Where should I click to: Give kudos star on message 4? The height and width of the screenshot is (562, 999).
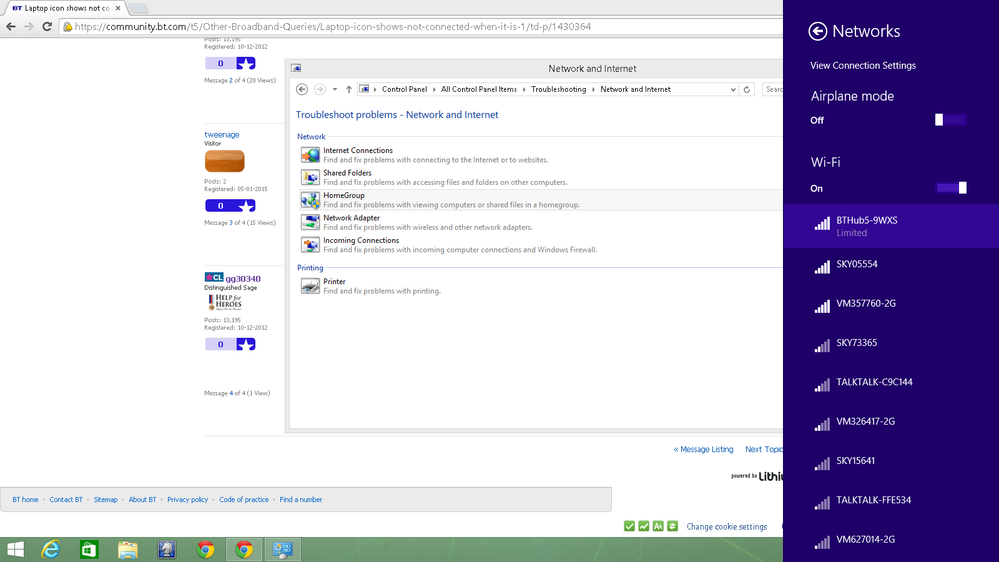coord(246,344)
